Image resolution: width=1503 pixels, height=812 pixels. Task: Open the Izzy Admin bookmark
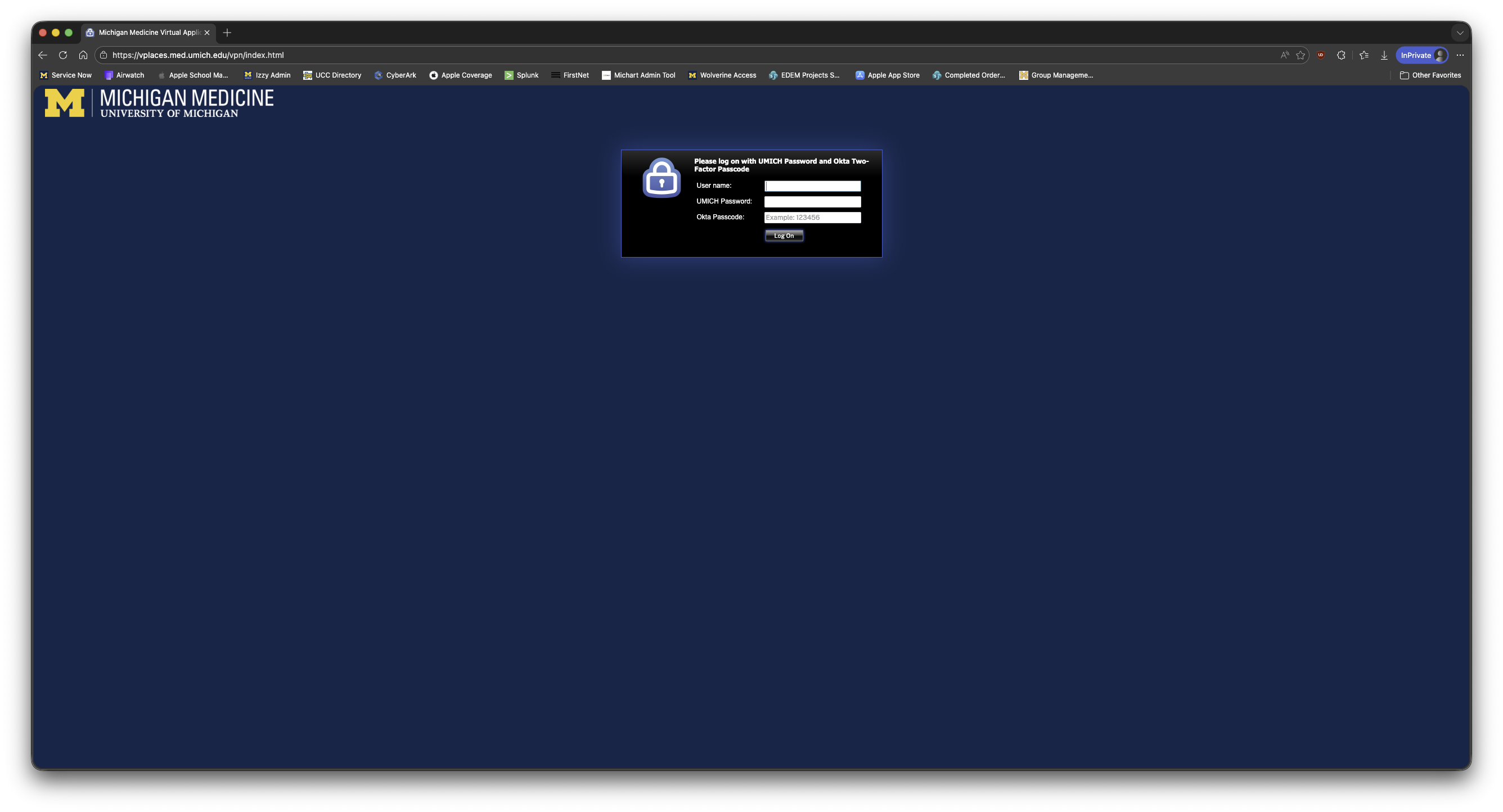point(267,75)
